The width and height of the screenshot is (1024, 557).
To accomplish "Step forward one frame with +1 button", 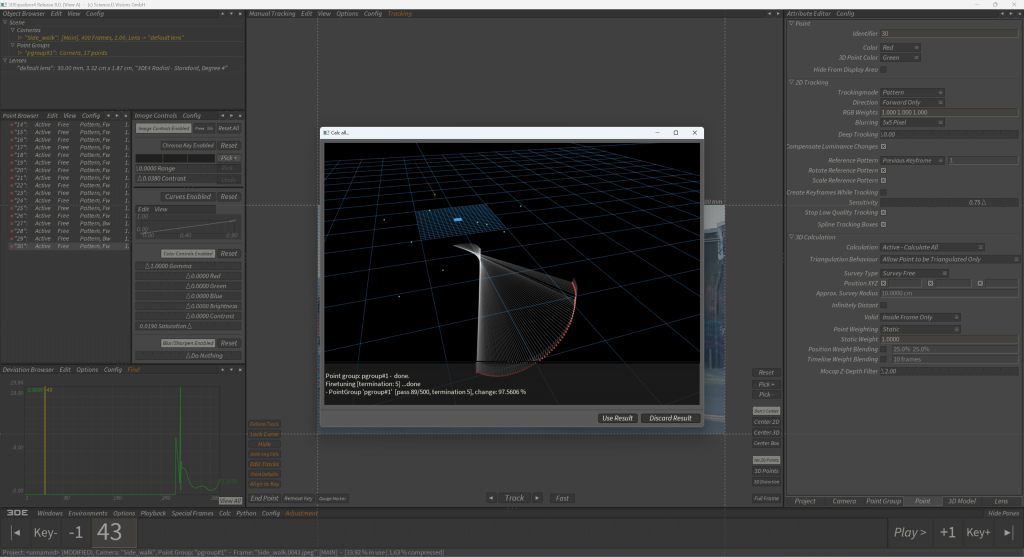I will (x=947, y=532).
